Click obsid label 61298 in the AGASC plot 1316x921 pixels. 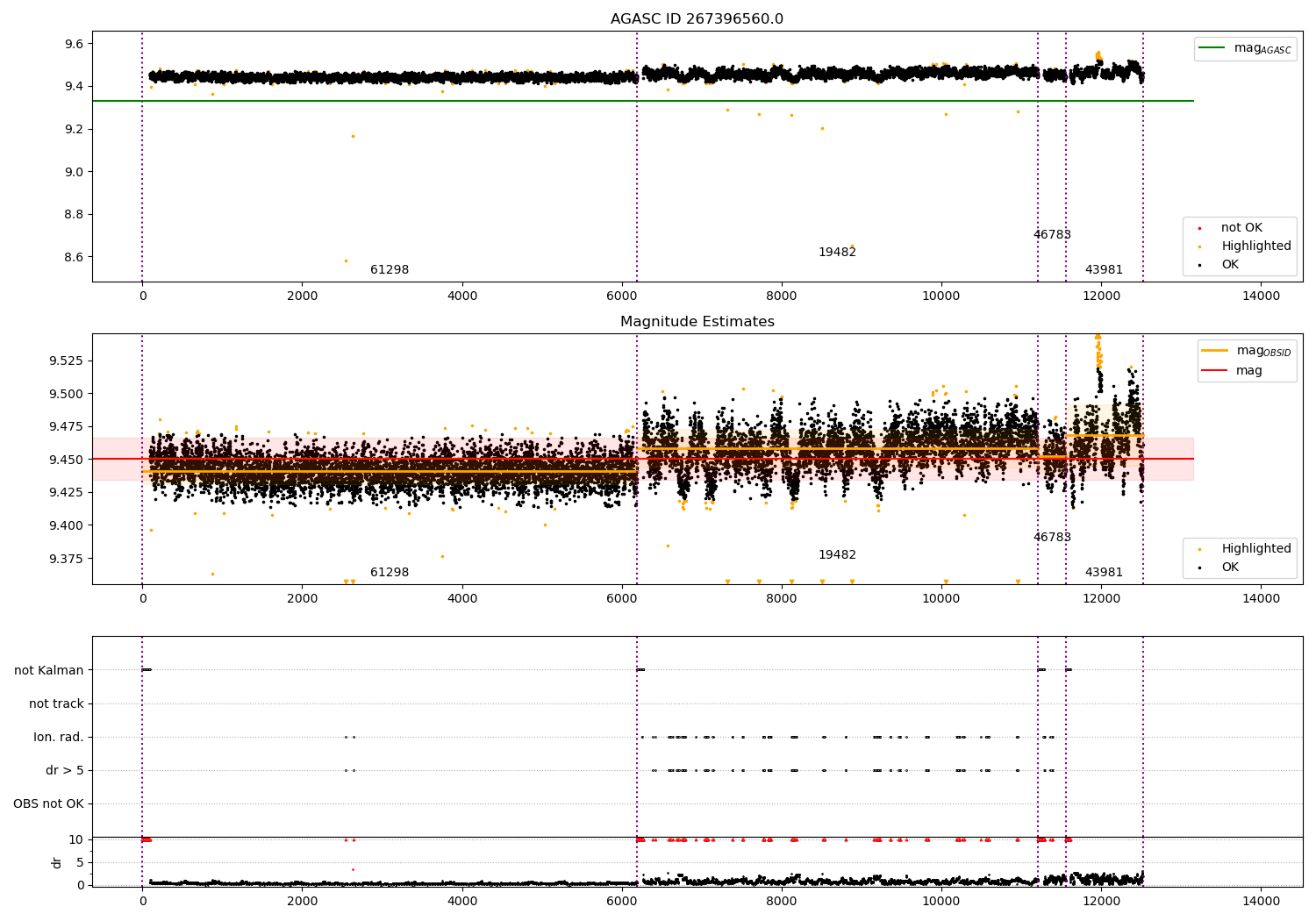click(390, 270)
